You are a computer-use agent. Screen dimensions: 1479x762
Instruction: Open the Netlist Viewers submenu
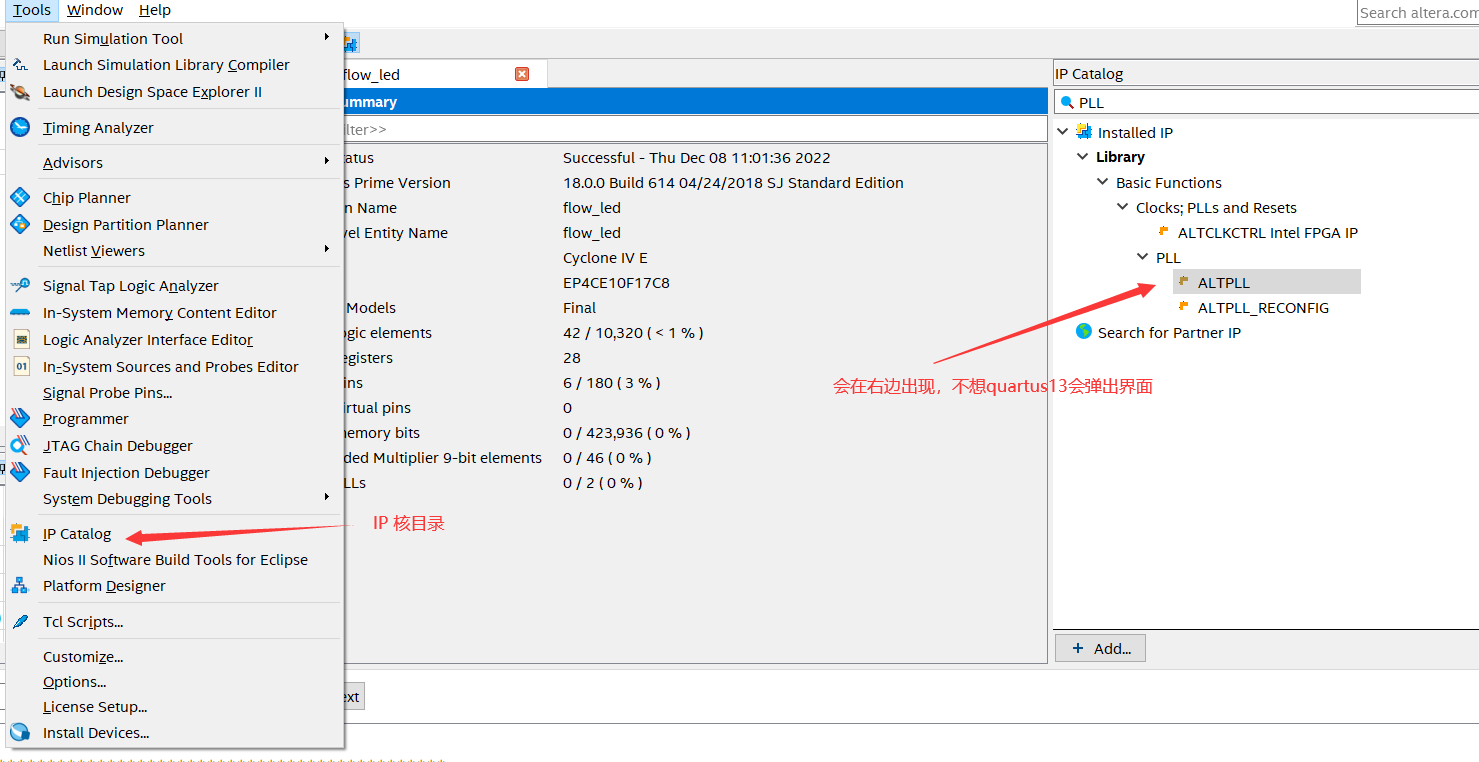[175, 251]
